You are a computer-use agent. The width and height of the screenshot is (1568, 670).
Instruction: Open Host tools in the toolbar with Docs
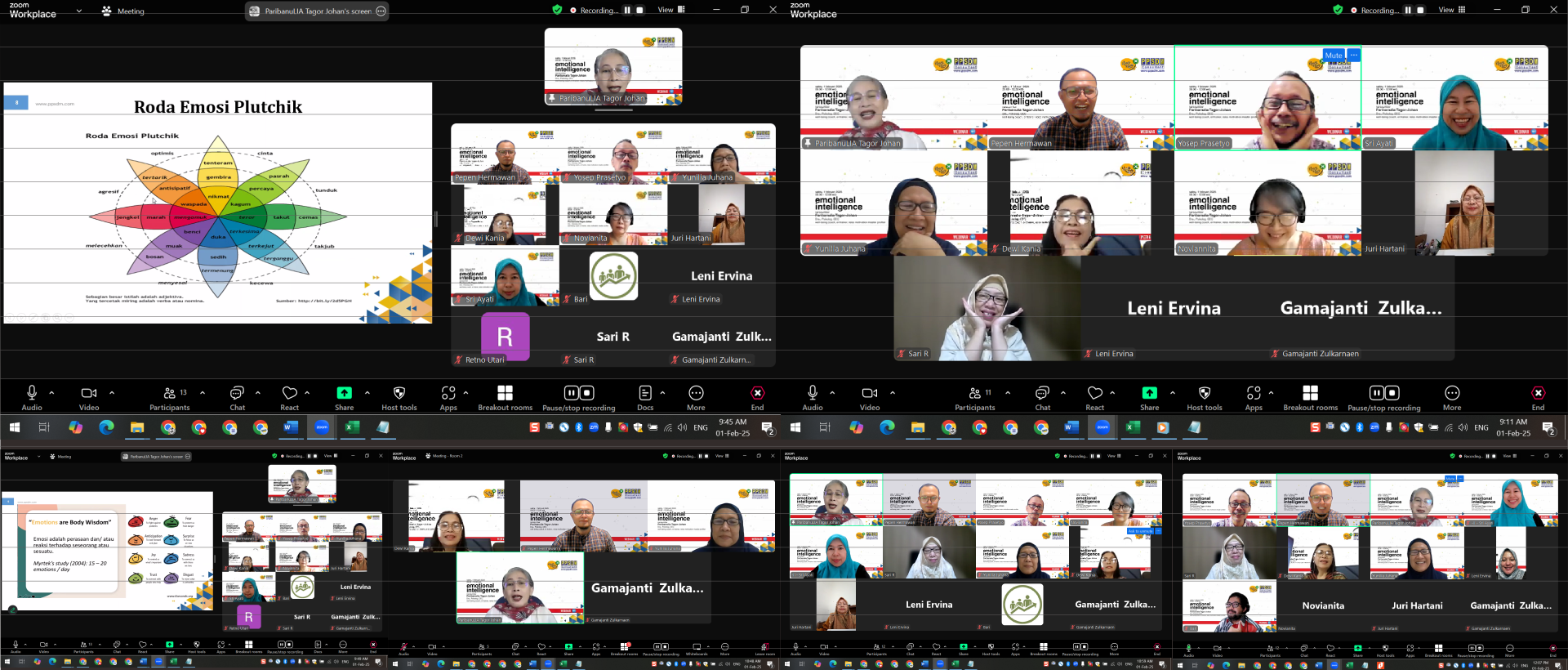[399, 396]
